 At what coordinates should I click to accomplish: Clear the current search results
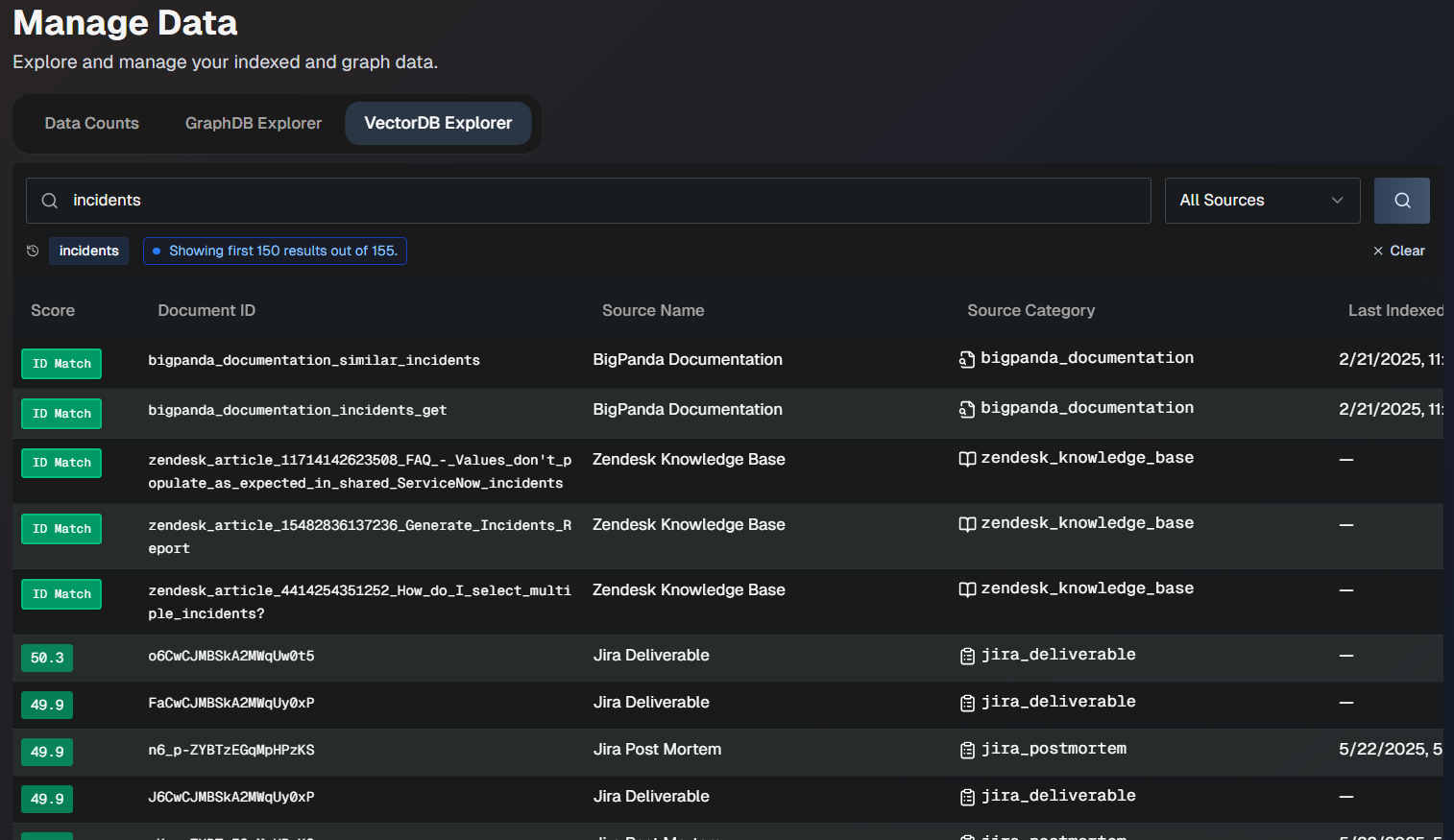tap(1398, 251)
